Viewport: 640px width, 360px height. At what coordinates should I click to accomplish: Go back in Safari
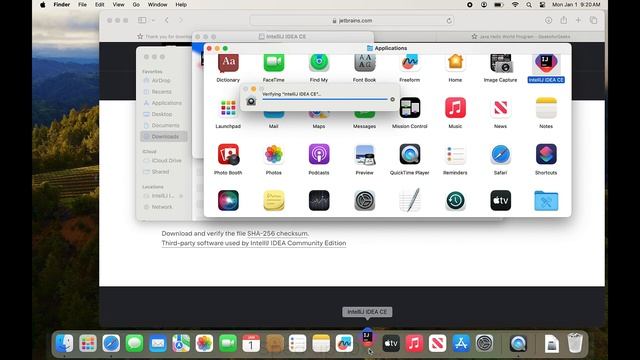[167, 20]
